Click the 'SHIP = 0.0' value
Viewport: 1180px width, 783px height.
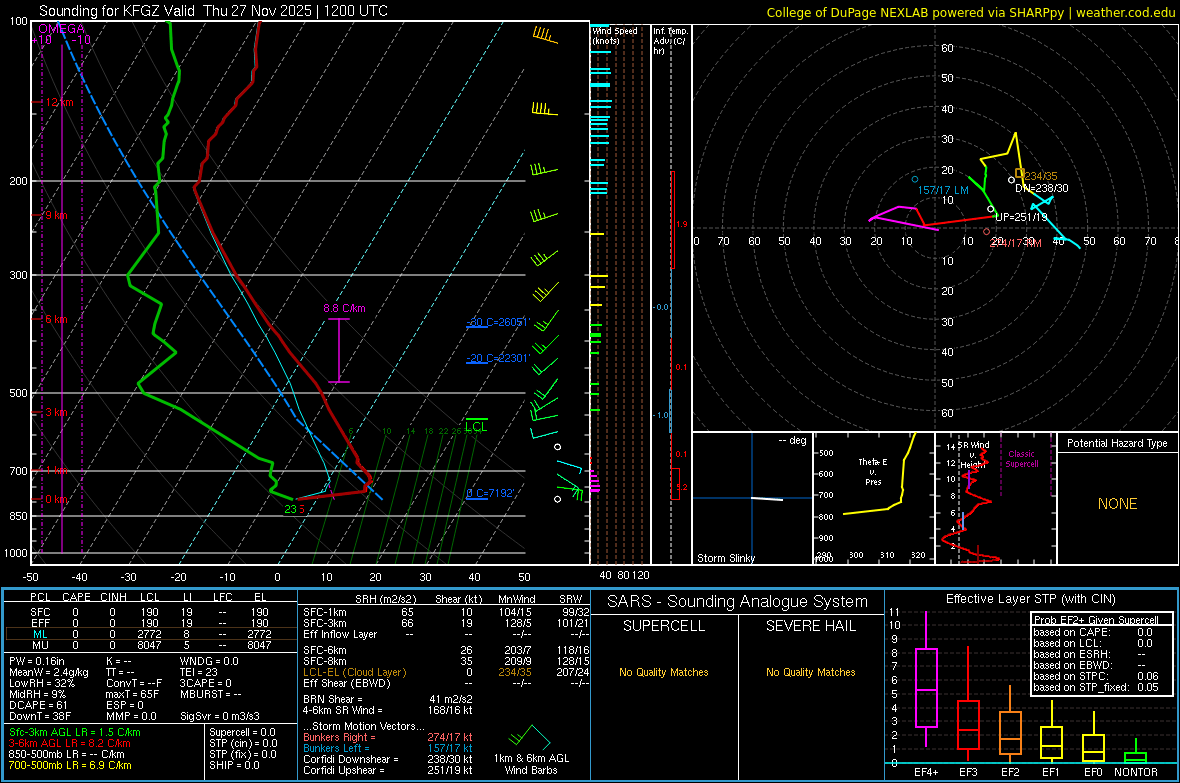point(234,765)
